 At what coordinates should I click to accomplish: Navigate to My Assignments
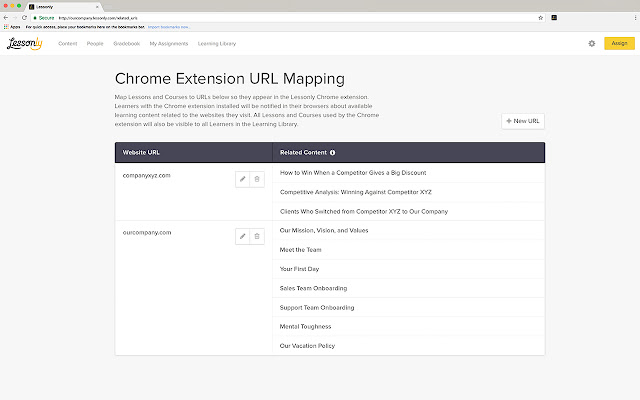(x=167, y=44)
